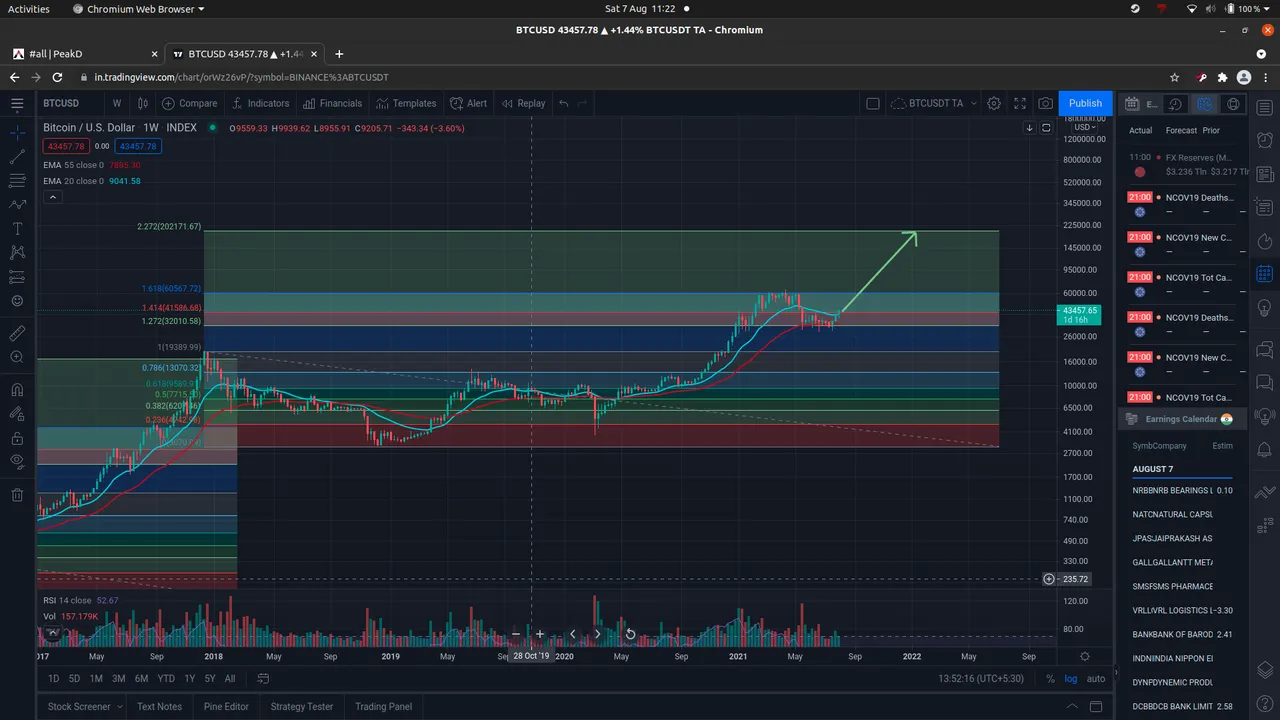Image resolution: width=1280 pixels, height=720 pixels.
Task: Open the prediction and measurement tools
Action: (17, 277)
